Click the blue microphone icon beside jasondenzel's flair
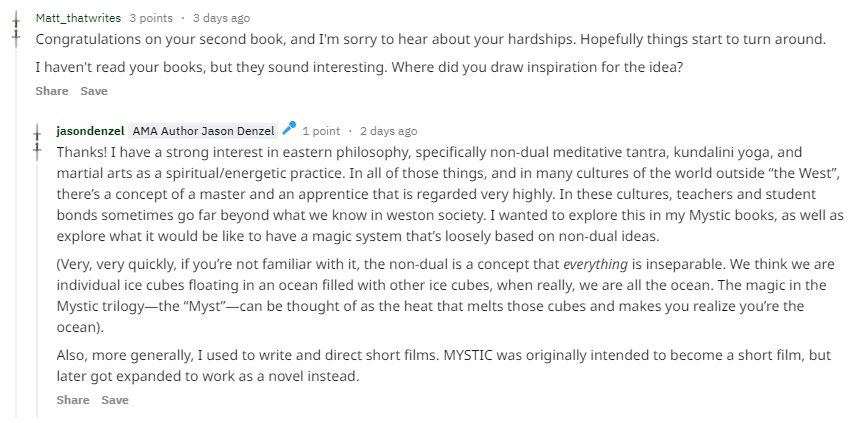Viewport: 854px width, 423px height. click(289, 129)
